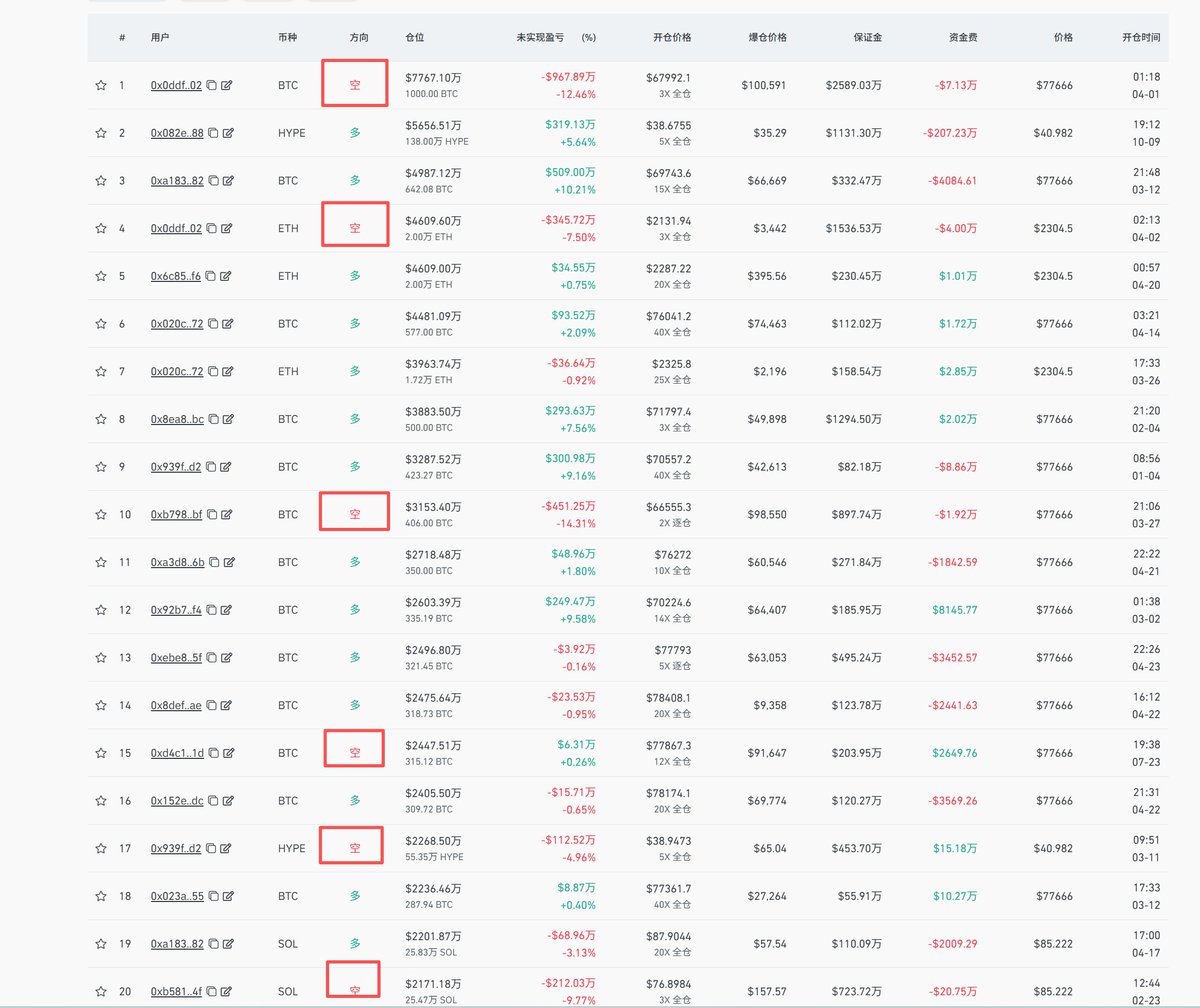Copy address 0x0ddf..02 in row 1
Image resolution: width=1200 pixels, height=1008 pixels.
click(211, 86)
